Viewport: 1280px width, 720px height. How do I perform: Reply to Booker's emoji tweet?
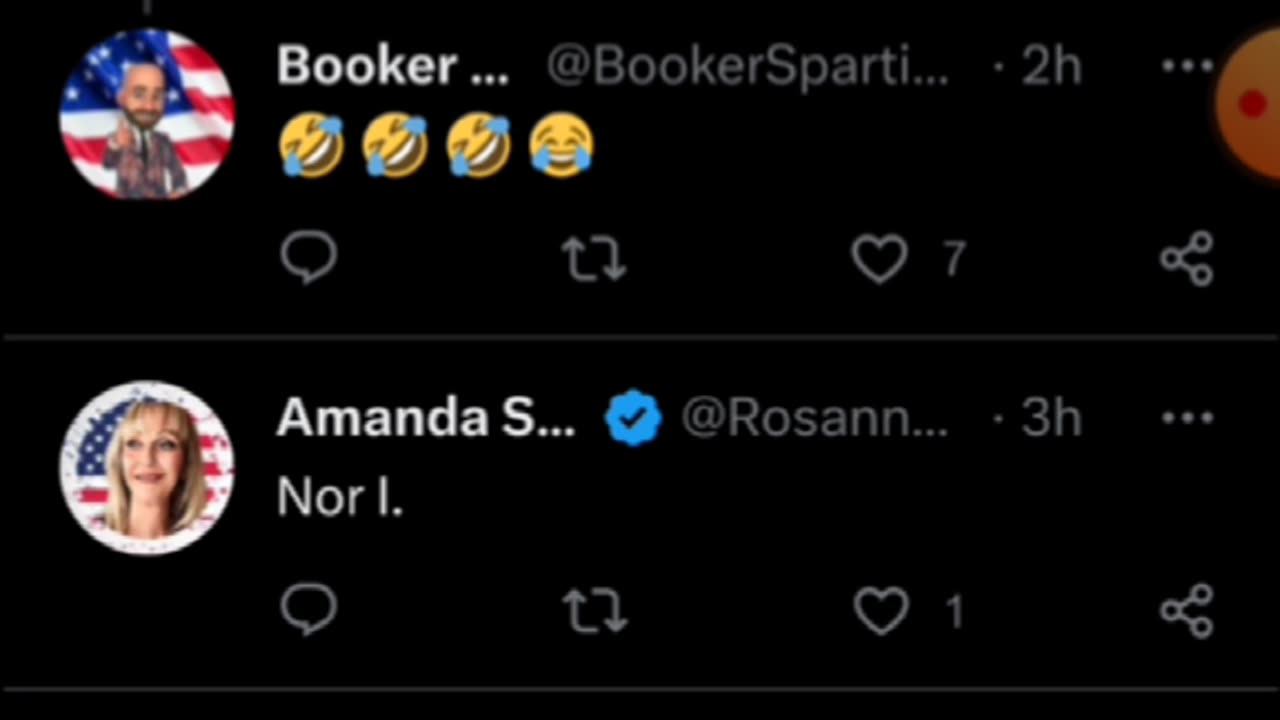pos(309,258)
